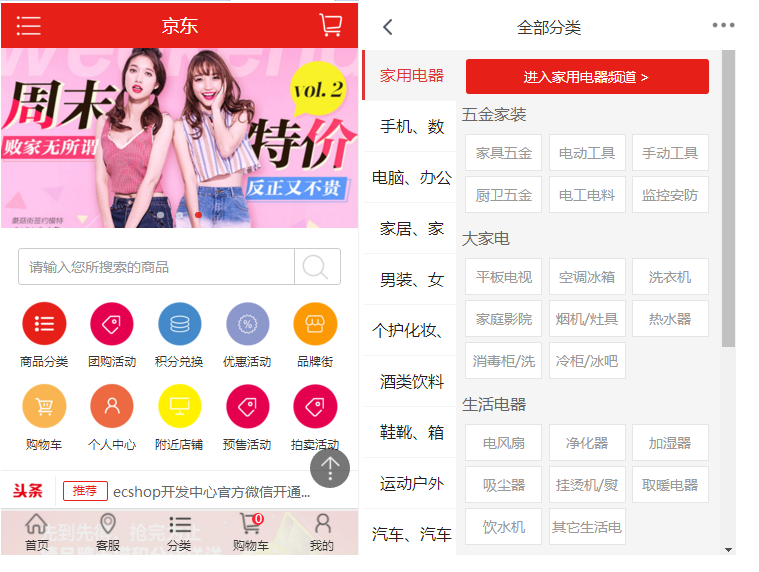The image size is (759, 572).
Task: Open 我的 profile tab in bottom bar
Action: click(322, 532)
